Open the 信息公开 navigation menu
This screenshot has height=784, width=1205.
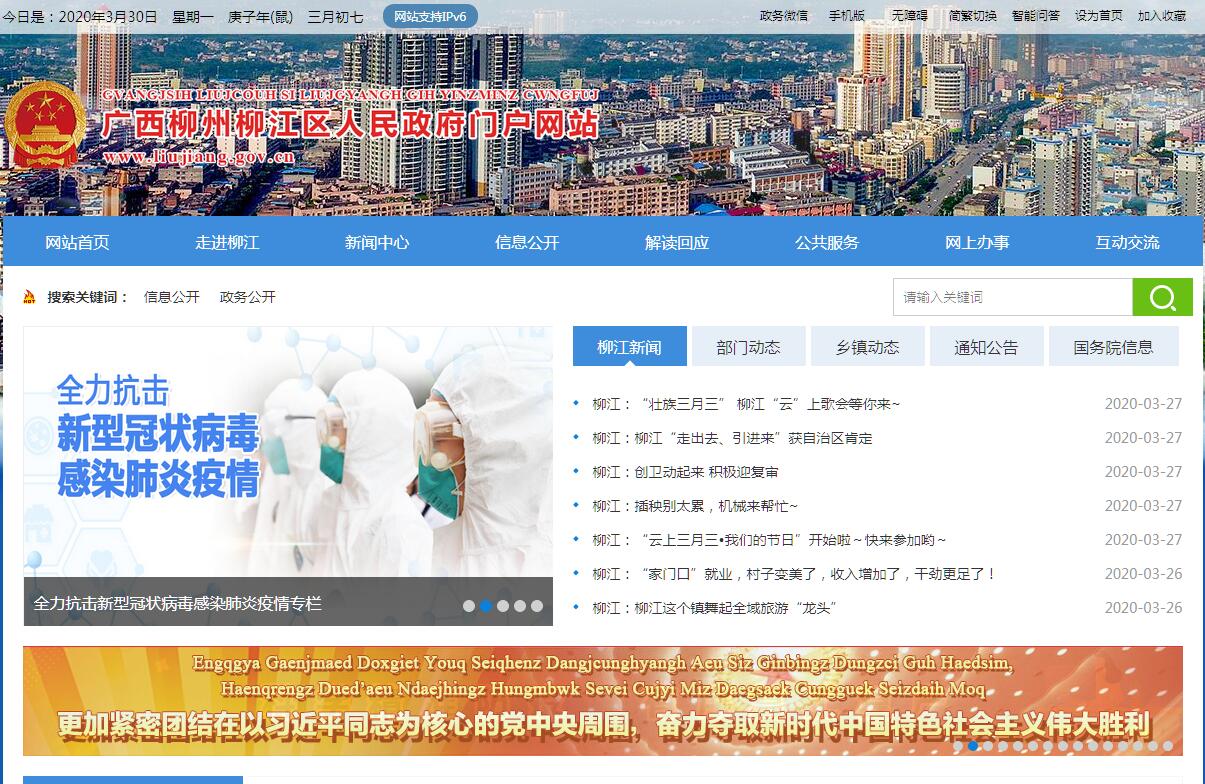coord(527,243)
